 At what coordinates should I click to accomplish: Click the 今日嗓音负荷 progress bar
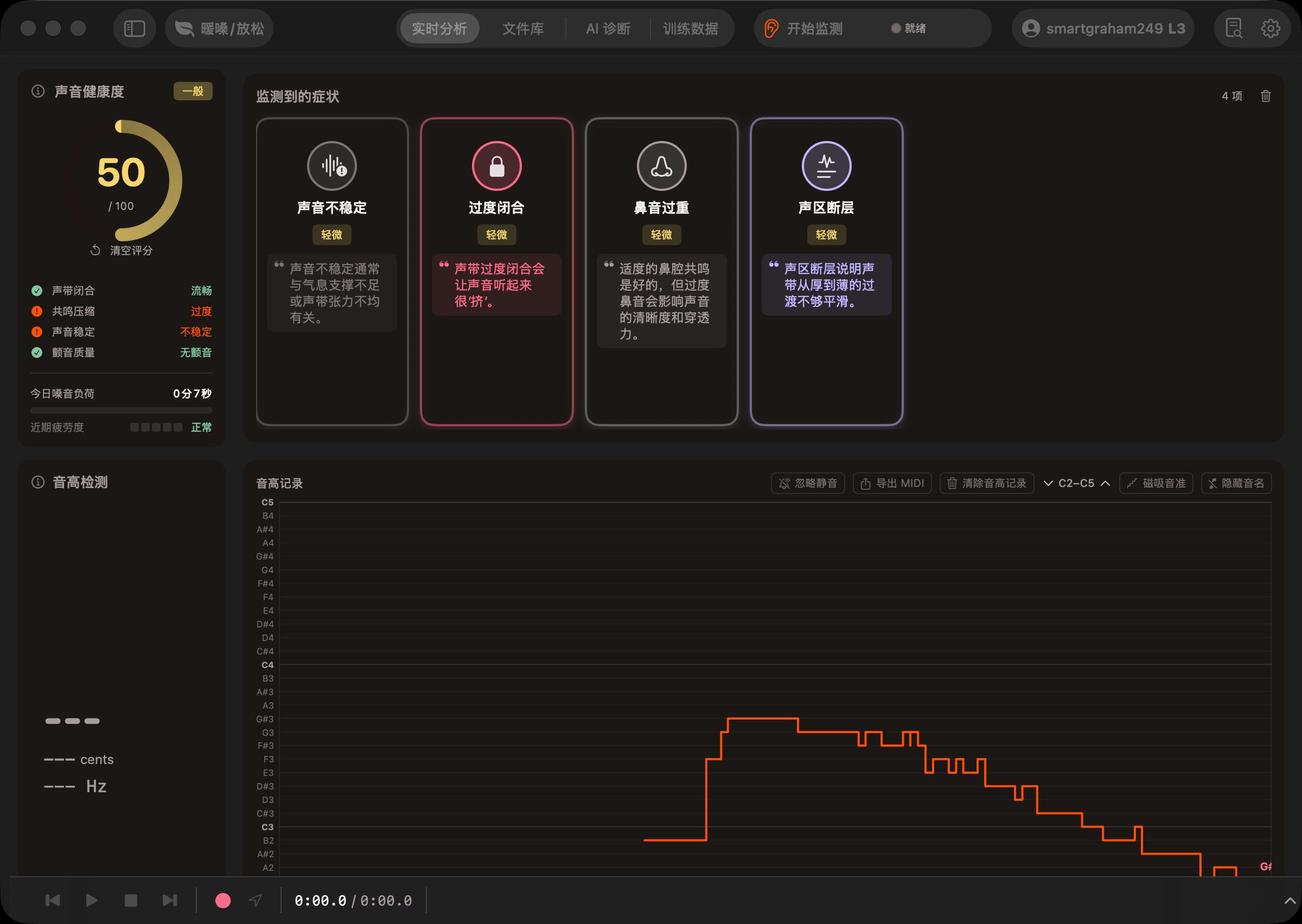(121, 410)
